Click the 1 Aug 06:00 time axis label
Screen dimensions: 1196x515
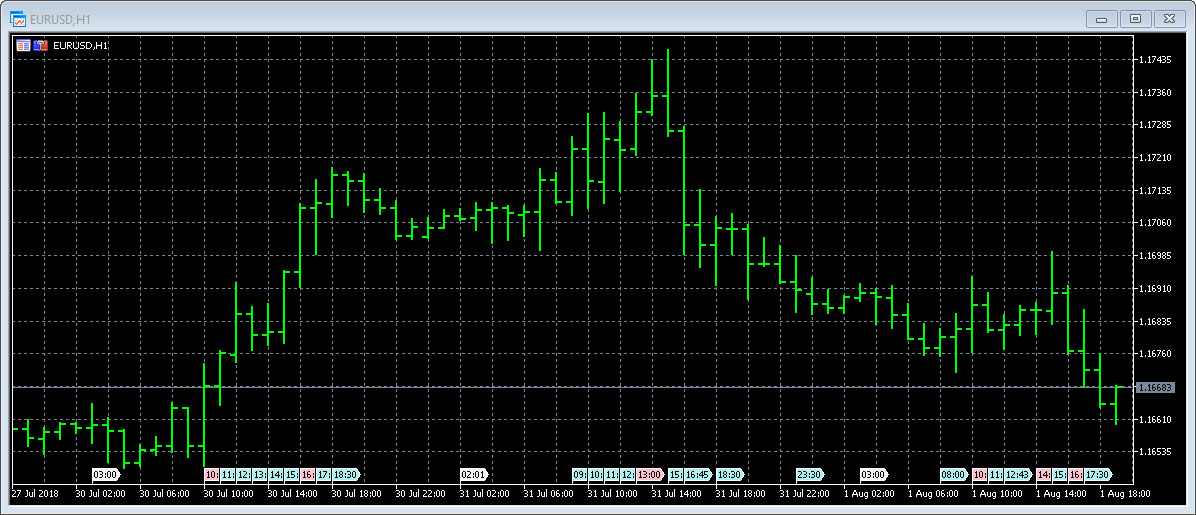[933, 494]
